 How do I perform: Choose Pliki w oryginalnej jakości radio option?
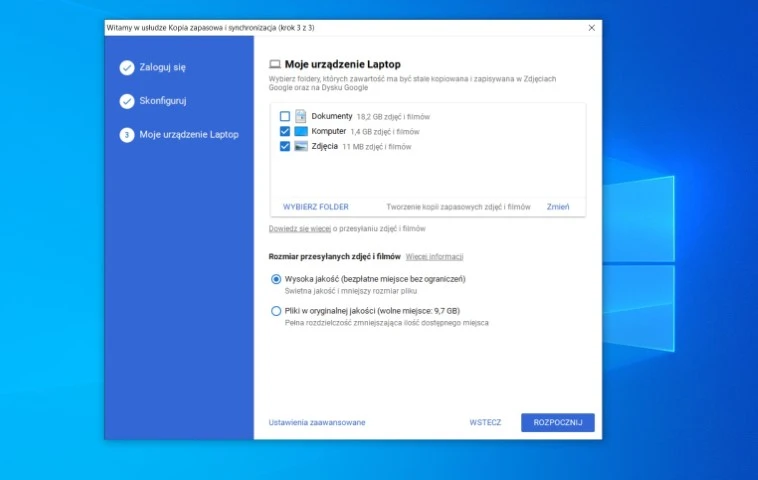pyautogui.click(x=276, y=311)
